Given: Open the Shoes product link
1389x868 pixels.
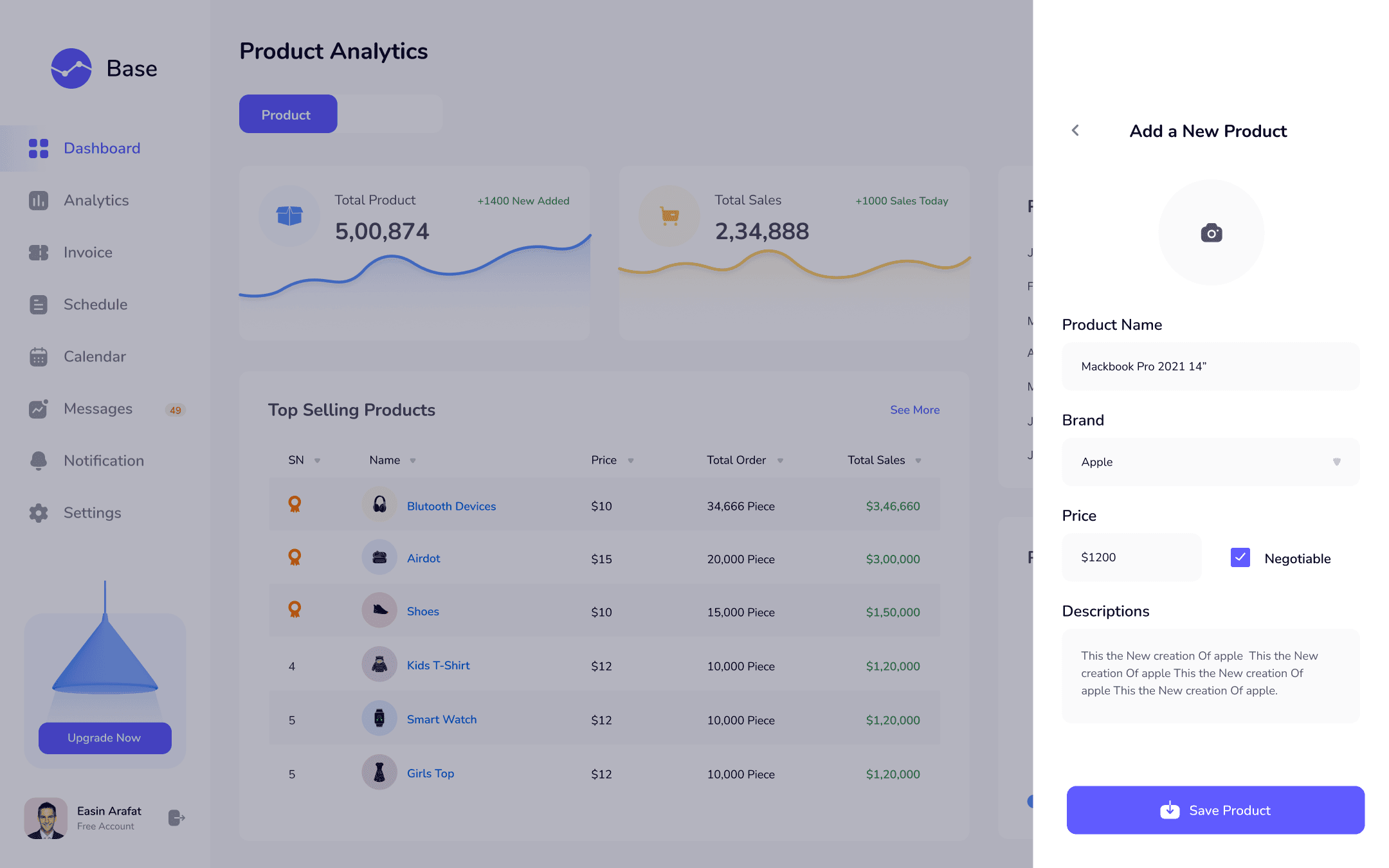Looking at the screenshot, I should [423, 611].
